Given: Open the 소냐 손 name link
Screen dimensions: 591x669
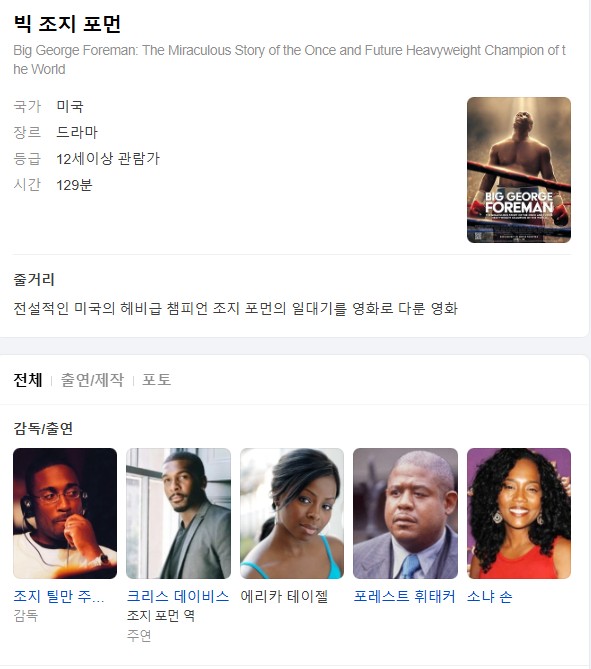Looking at the screenshot, I should 489,596.
